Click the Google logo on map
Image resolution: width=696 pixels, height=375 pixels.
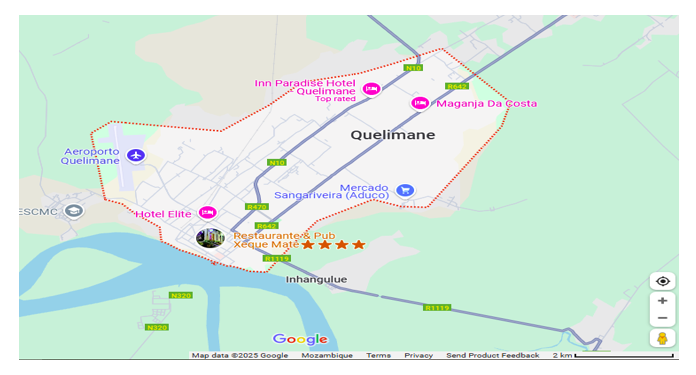300,339
